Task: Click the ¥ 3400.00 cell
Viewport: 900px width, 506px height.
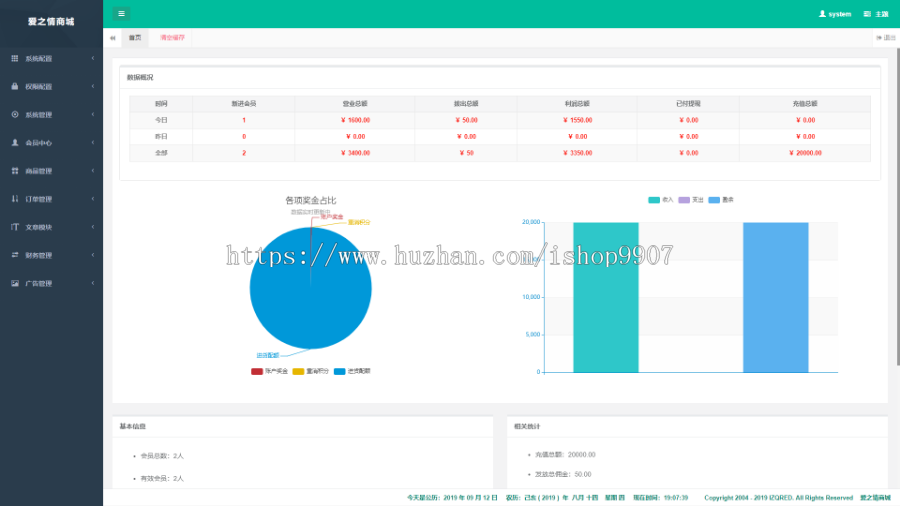Action: coord(355,153)
